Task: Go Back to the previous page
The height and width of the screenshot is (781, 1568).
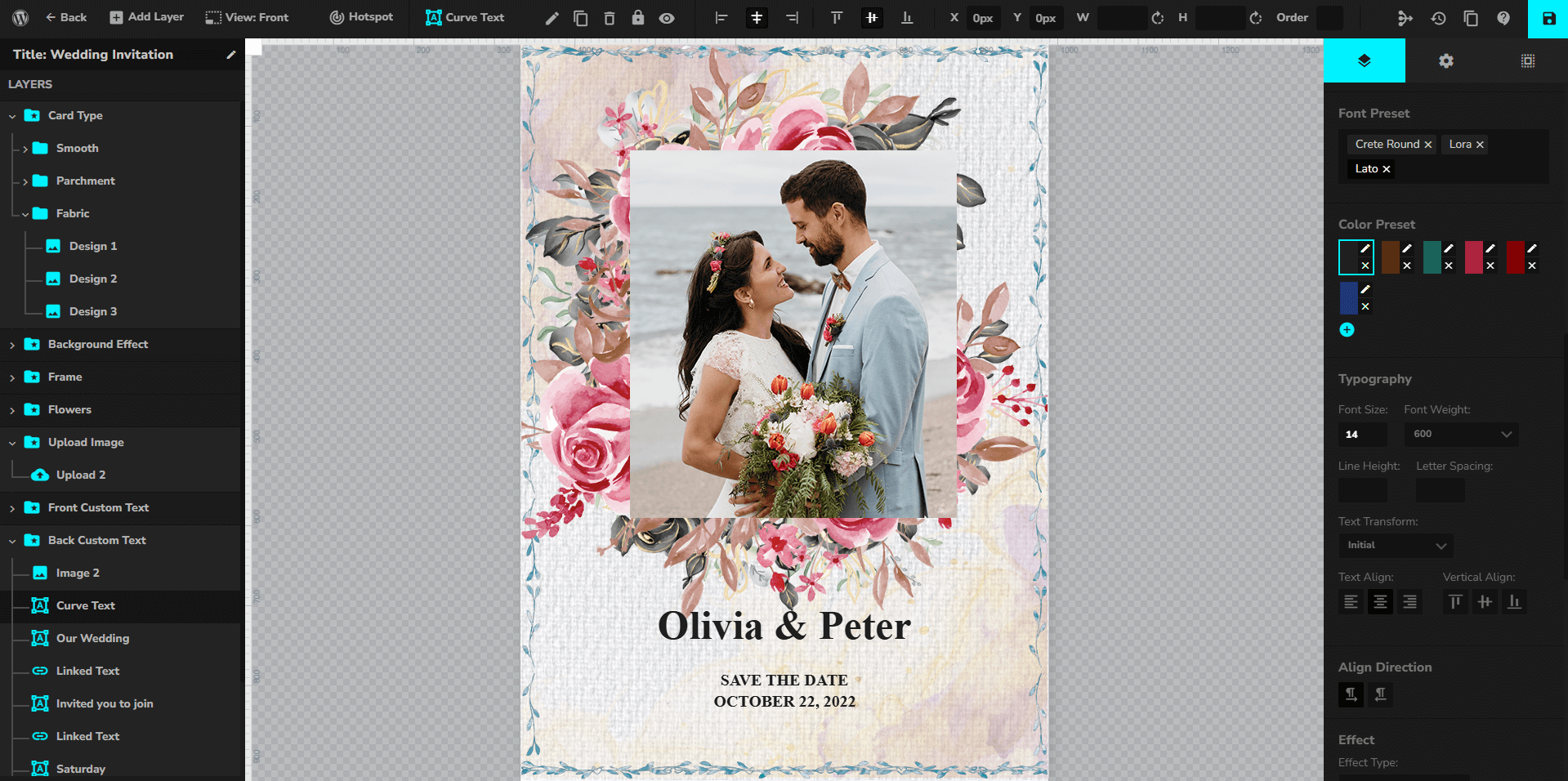Action: click(x=65, y=17)
